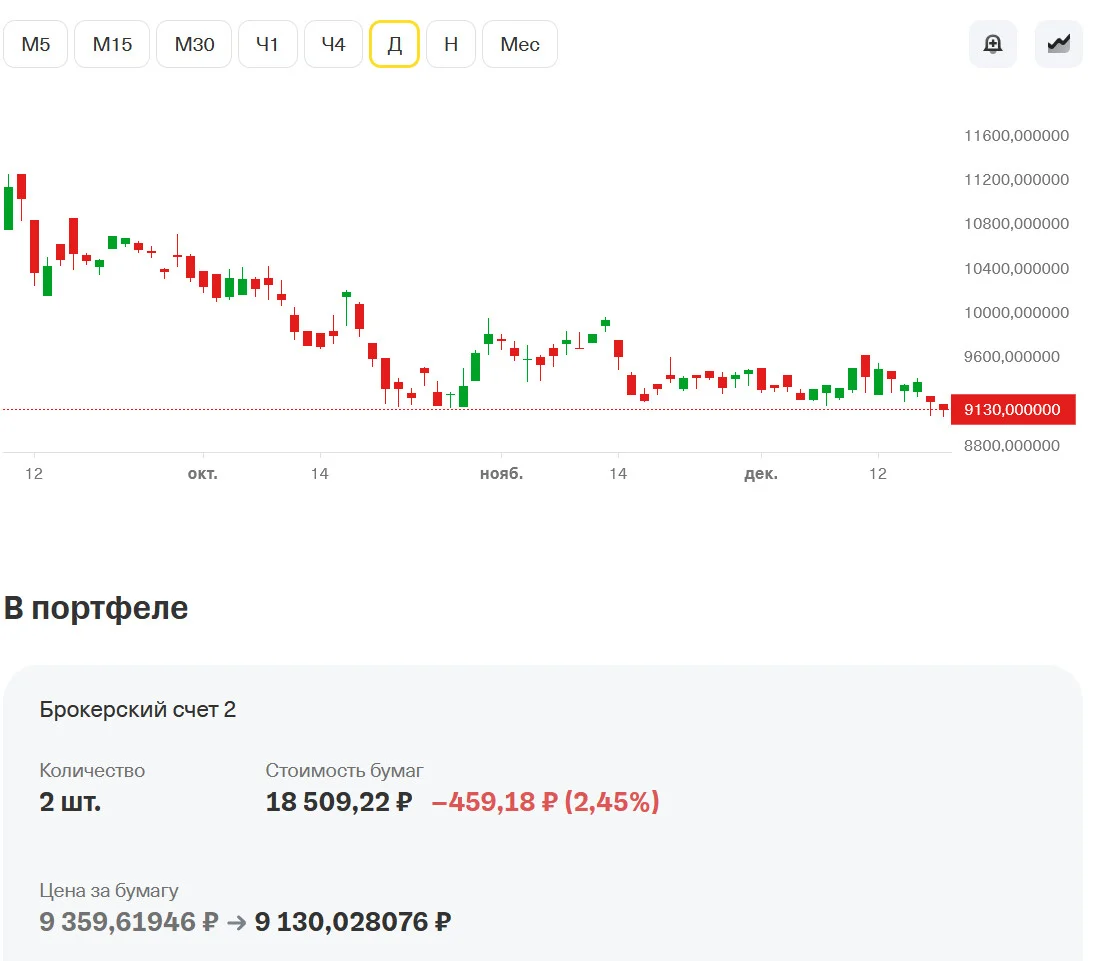The height and width of the screenshot is (961, 1107).
Task: Click the нояб. date label on the axis
Action: [501, 474]
